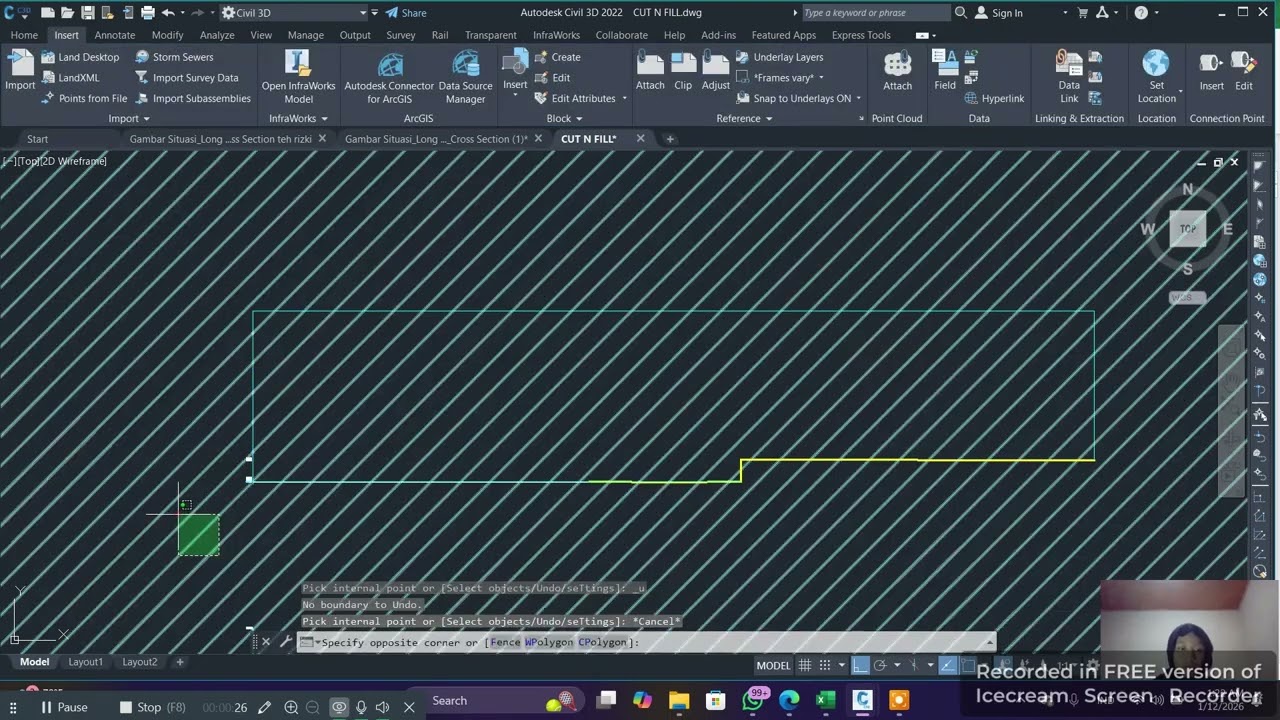The image size is (1280, 720).
Task: Click the Share button
Action: [x=406, y=13]
